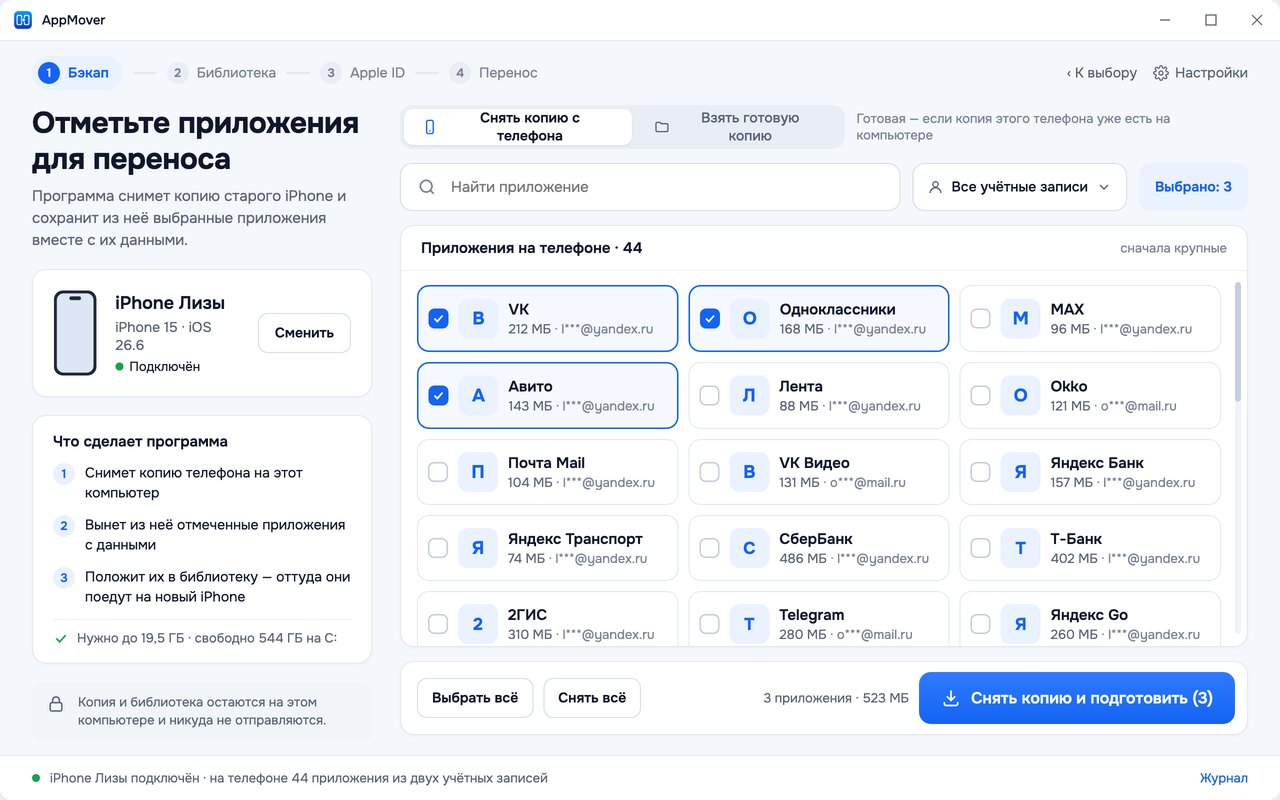Click the Okko app letter icon
The height and width of the screenshot is (800, 1280).
(x=1021, y=396)
